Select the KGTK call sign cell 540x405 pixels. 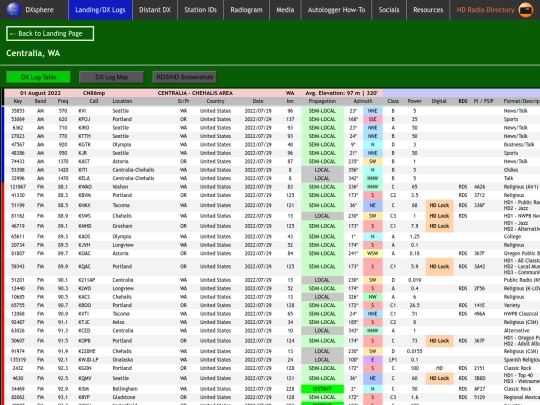[x=84, y=145]
